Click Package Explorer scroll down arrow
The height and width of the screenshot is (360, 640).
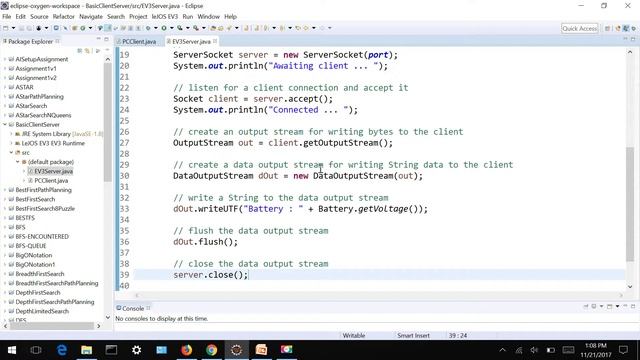108,317
